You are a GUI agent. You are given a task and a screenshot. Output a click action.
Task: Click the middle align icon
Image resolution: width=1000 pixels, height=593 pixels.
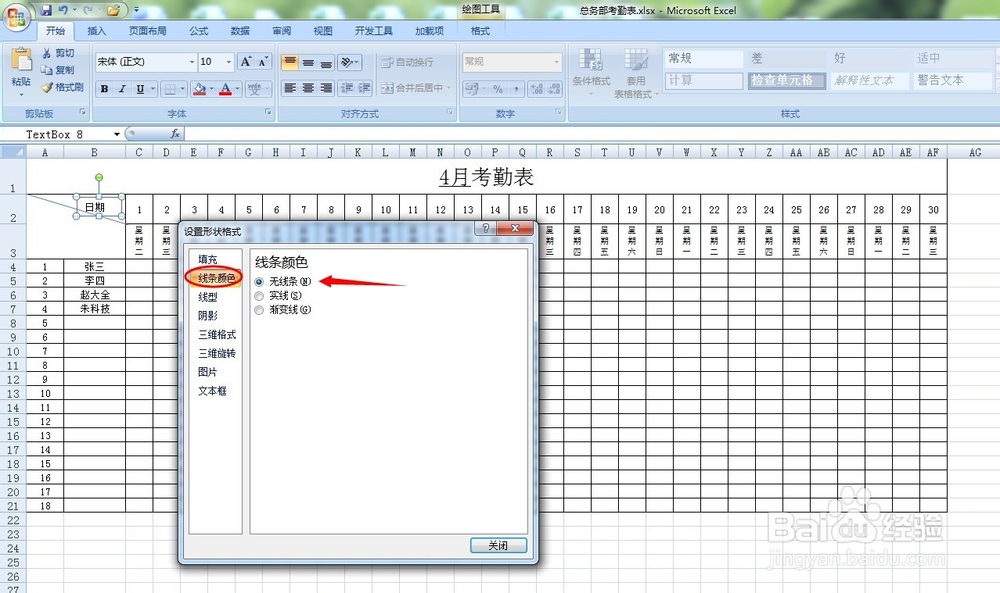coord(308,62)
